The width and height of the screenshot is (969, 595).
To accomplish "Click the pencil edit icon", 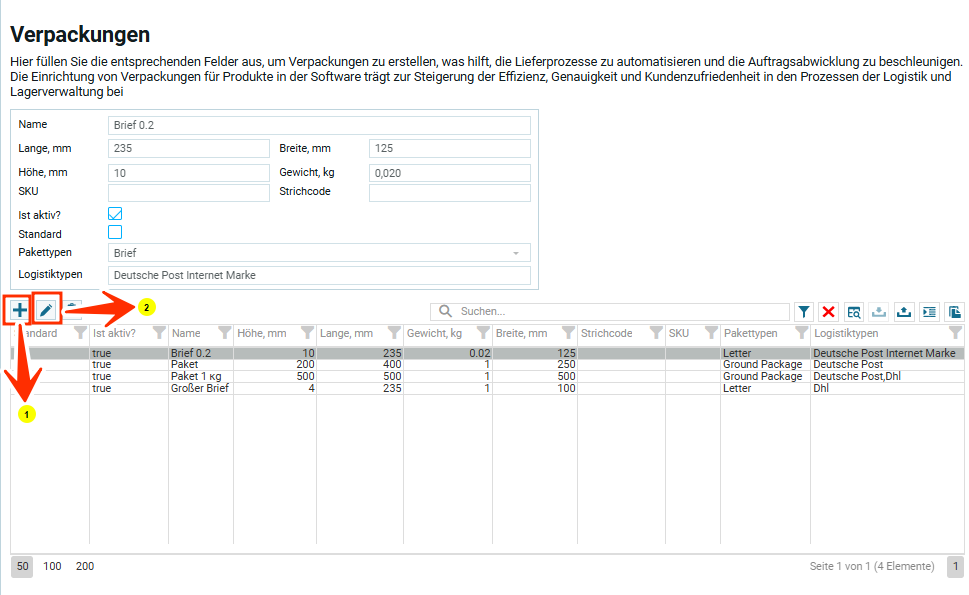I will coord(46,311).
